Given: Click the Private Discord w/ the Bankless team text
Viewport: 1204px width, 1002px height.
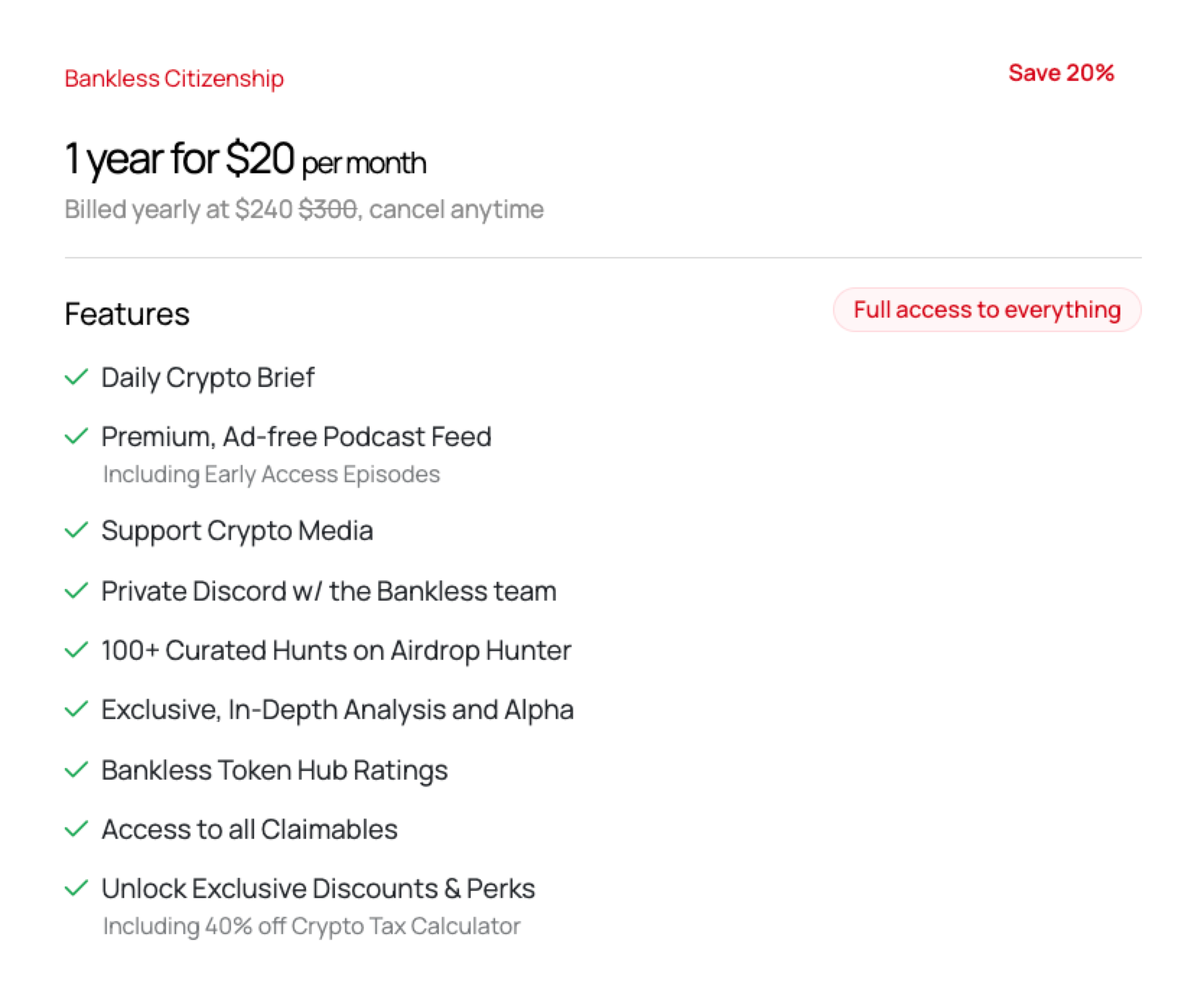Looking at the screenshot, I should click(328, 591).
